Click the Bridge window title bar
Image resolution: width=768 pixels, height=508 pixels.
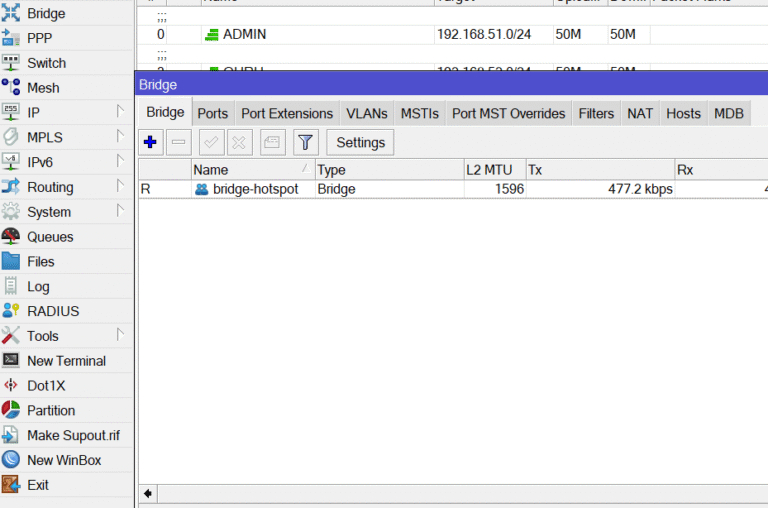pyautogui.click(x=451, y=84)
